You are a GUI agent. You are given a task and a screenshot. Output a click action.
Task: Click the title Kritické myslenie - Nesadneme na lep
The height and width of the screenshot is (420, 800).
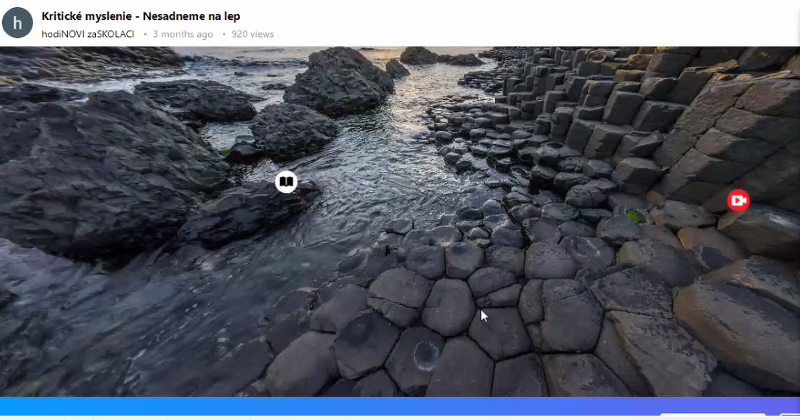(x=141, y=16)
